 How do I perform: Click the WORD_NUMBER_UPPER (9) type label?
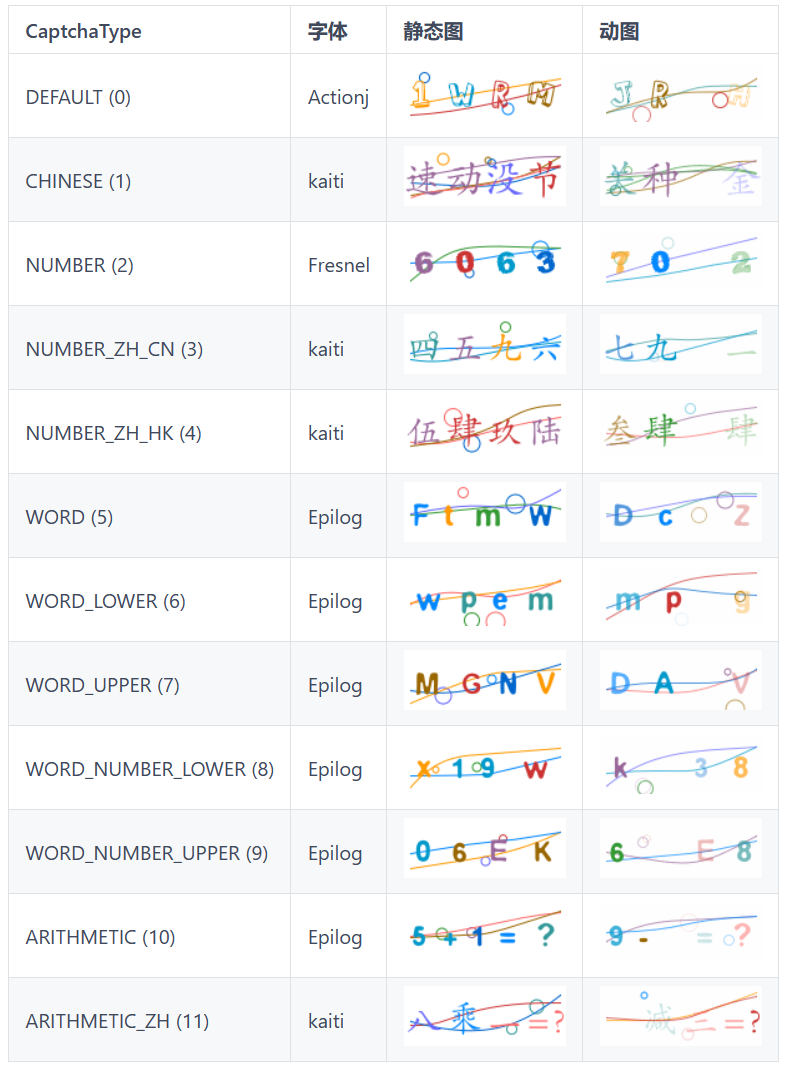click(147, 853)
